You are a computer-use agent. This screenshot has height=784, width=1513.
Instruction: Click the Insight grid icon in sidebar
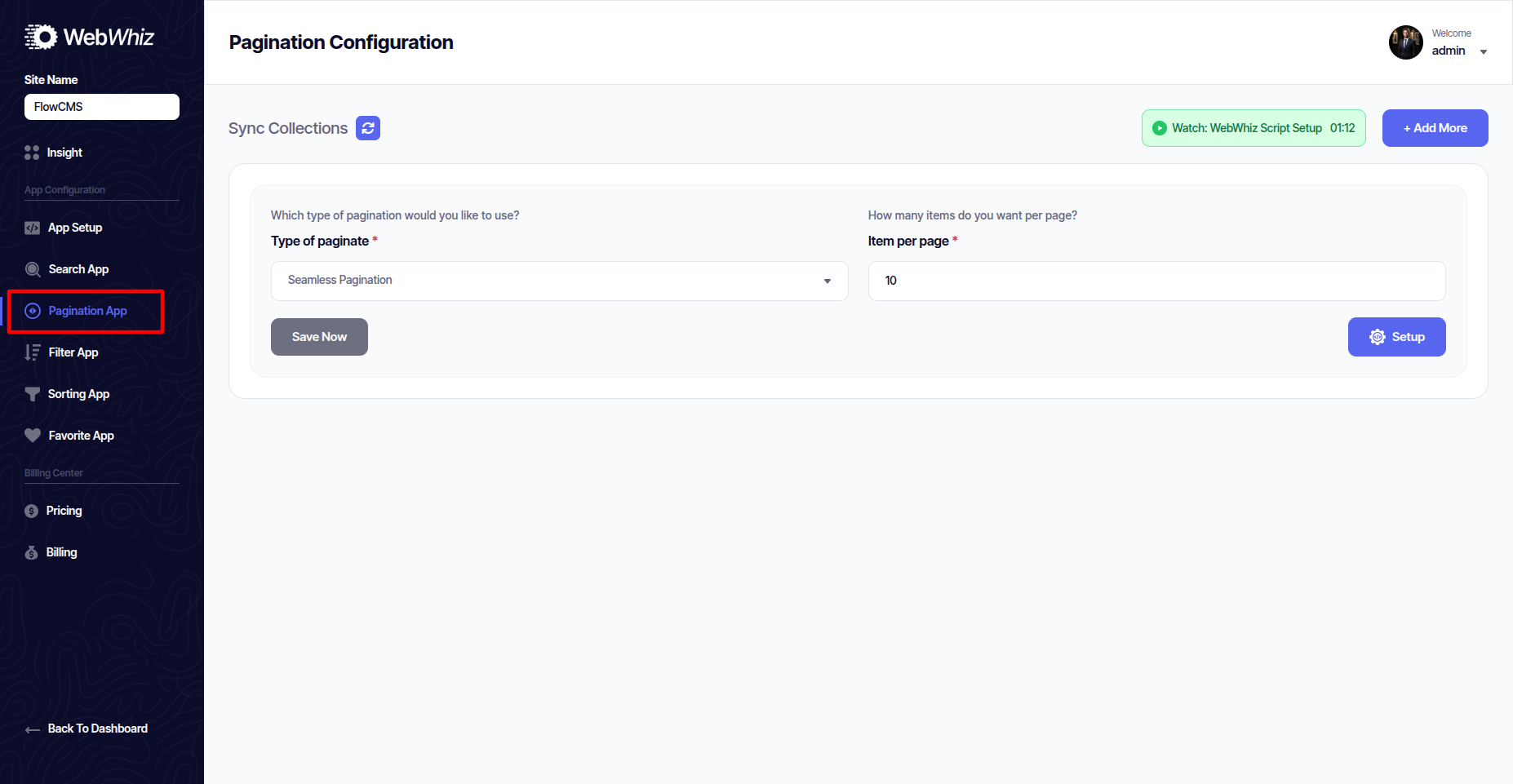pyautogui.click(x=32, y=153)
